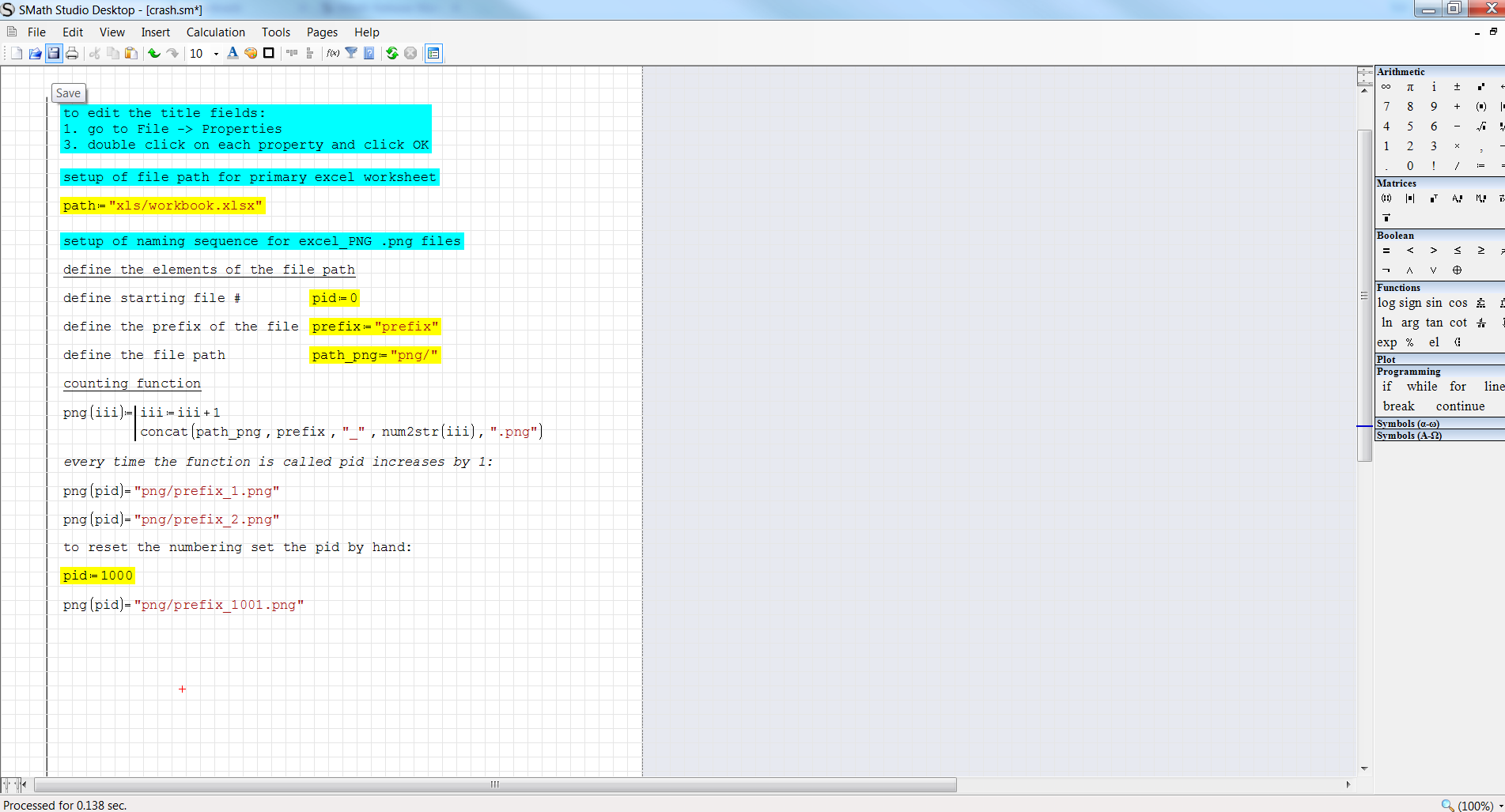Image resolution: width=1505 pixels, height=812 pixels.
Task: Click the green Recalculate arrows icon
Action: click(x=391, y=53)
